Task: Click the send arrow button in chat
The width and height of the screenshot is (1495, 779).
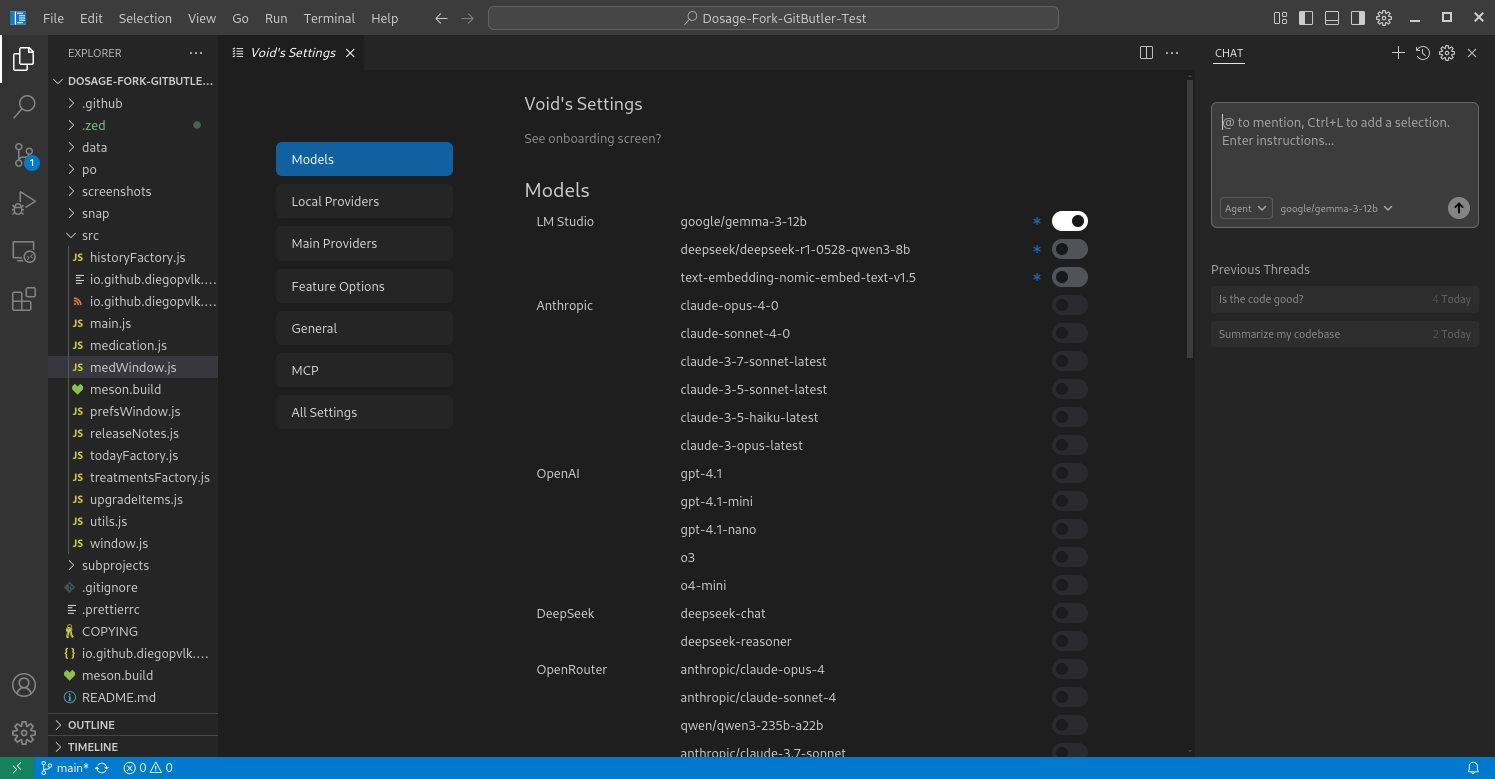Action: 1459,208
